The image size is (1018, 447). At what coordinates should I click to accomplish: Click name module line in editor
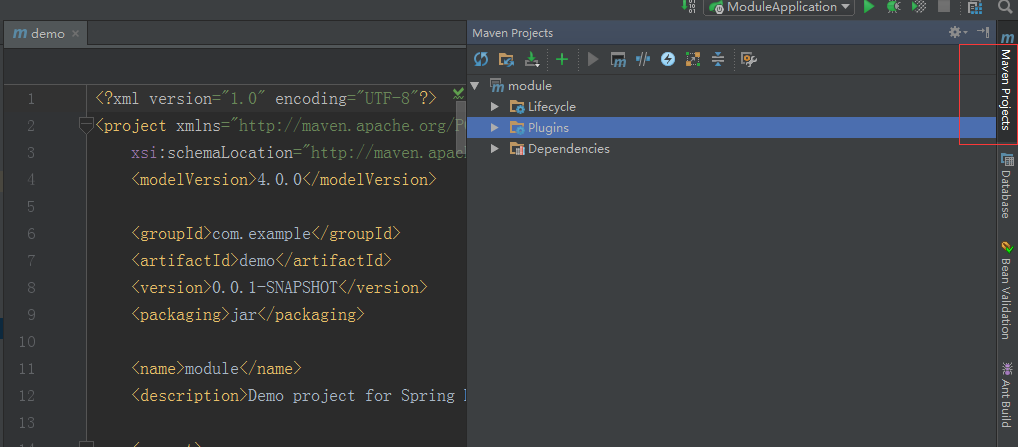[216, 368]
